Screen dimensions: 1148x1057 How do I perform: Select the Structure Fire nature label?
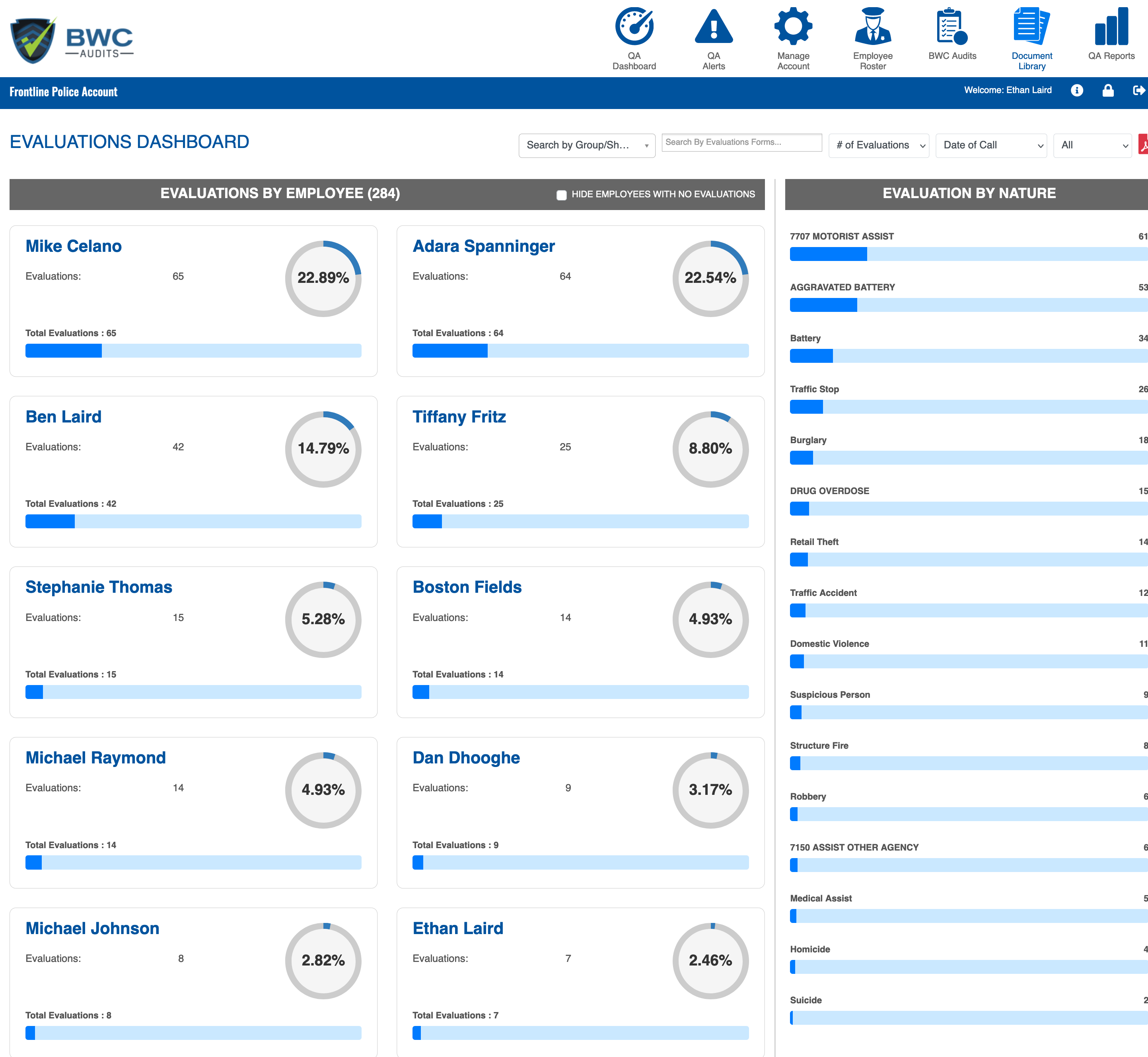(819, 745)
